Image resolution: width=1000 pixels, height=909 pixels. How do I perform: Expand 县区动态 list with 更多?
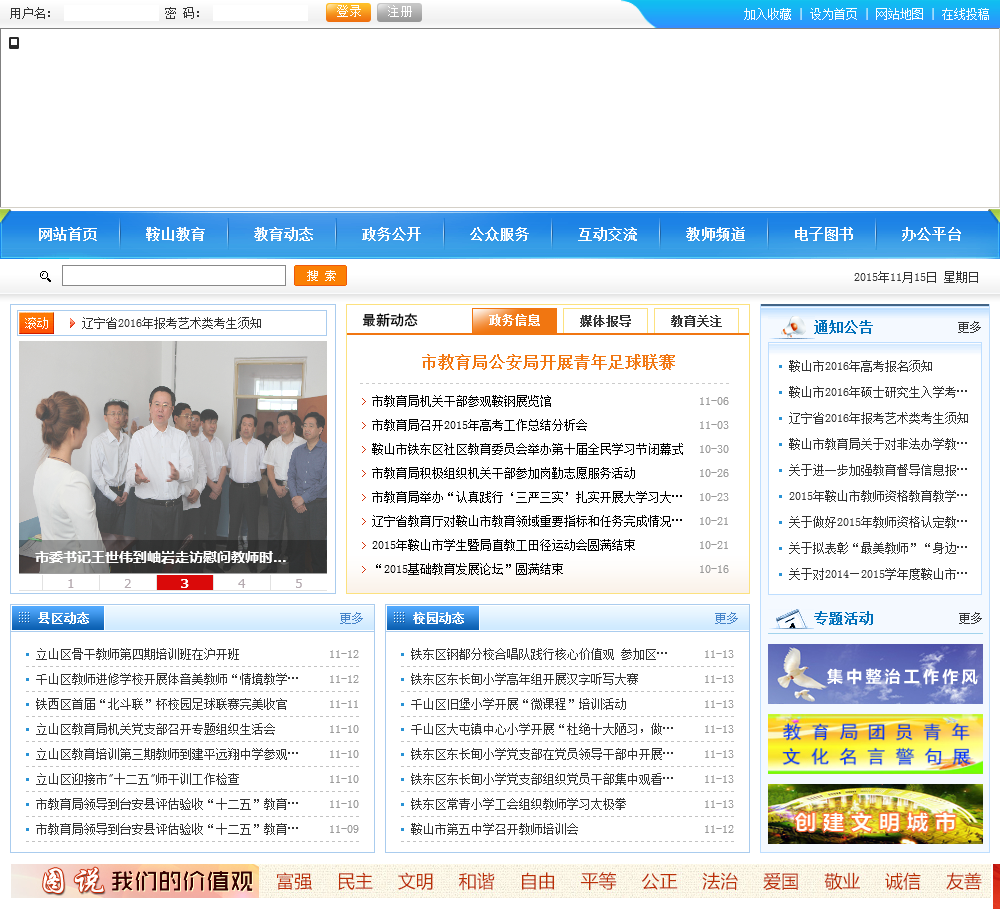(x=351, y=618)
